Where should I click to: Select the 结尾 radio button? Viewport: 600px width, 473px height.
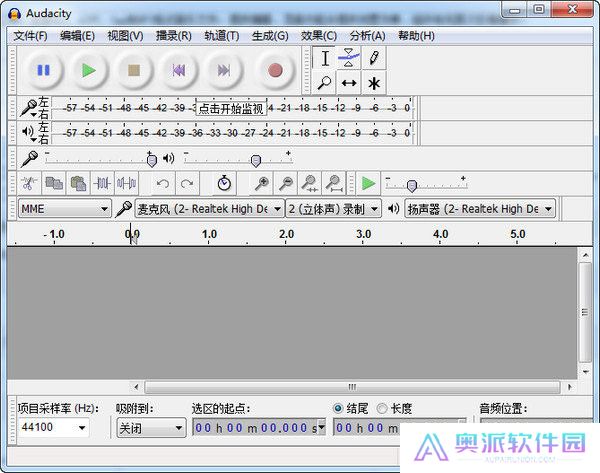point(338,408)
